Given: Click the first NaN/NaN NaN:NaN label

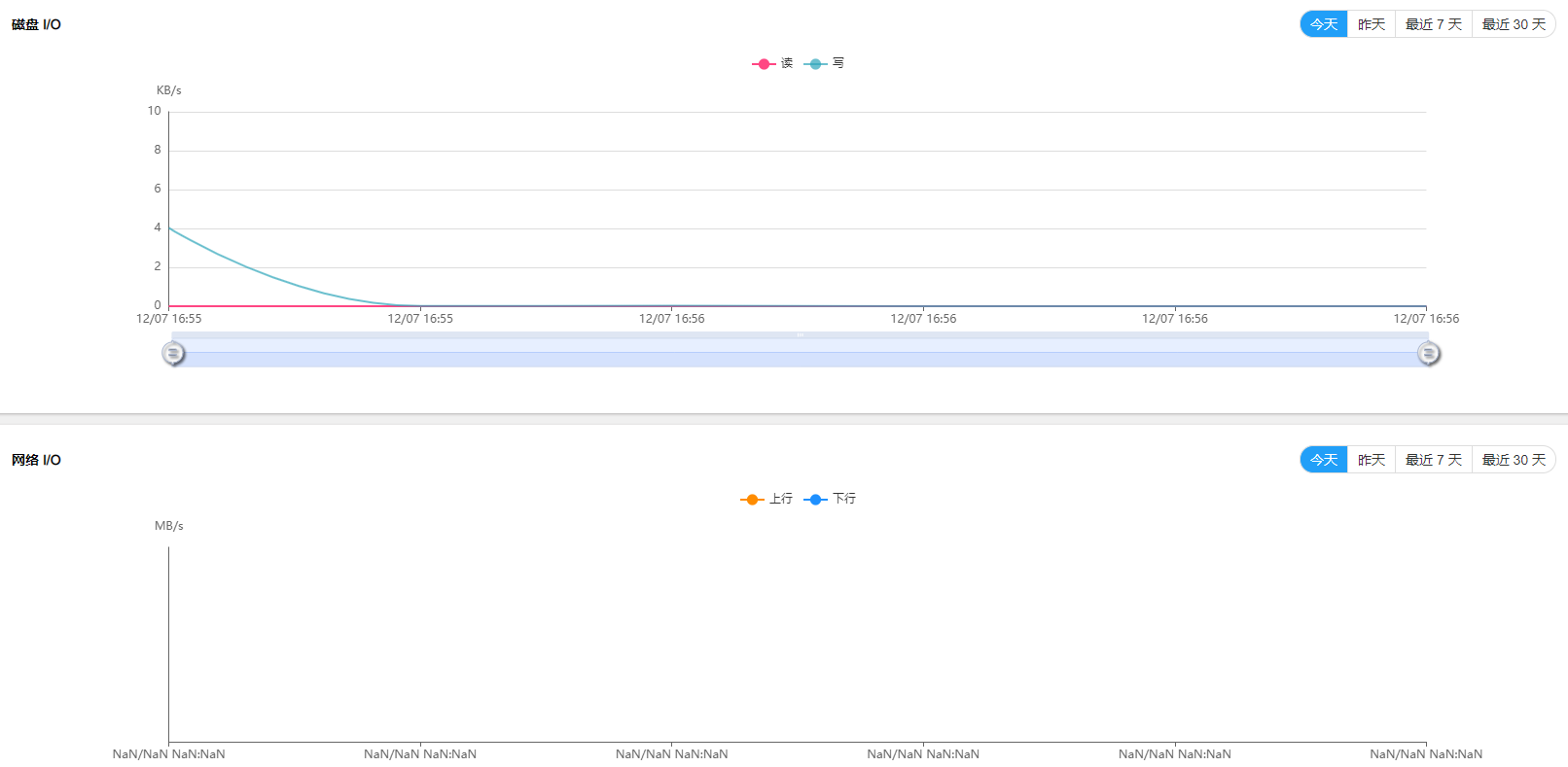Looking at the screenshot, I should tap(169, 754).
